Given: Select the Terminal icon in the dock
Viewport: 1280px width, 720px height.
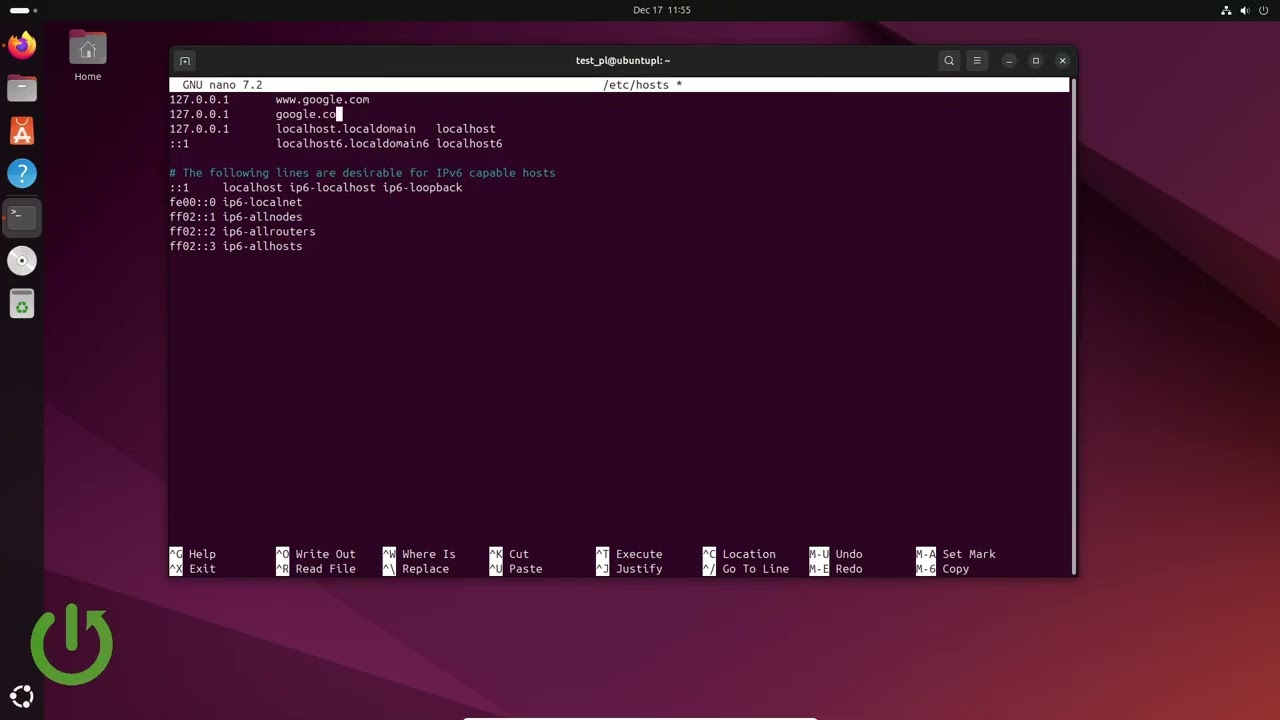Looking at the screenshot, I should coord(22,217).
